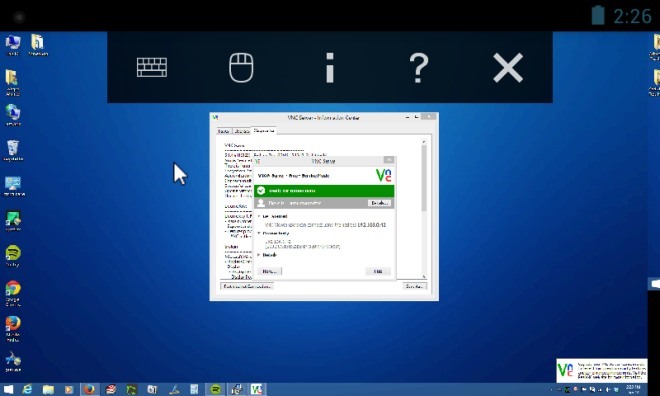Select desktop icon between monitor and Spotify icons
The image size is (660, 396).
(13, 221)
